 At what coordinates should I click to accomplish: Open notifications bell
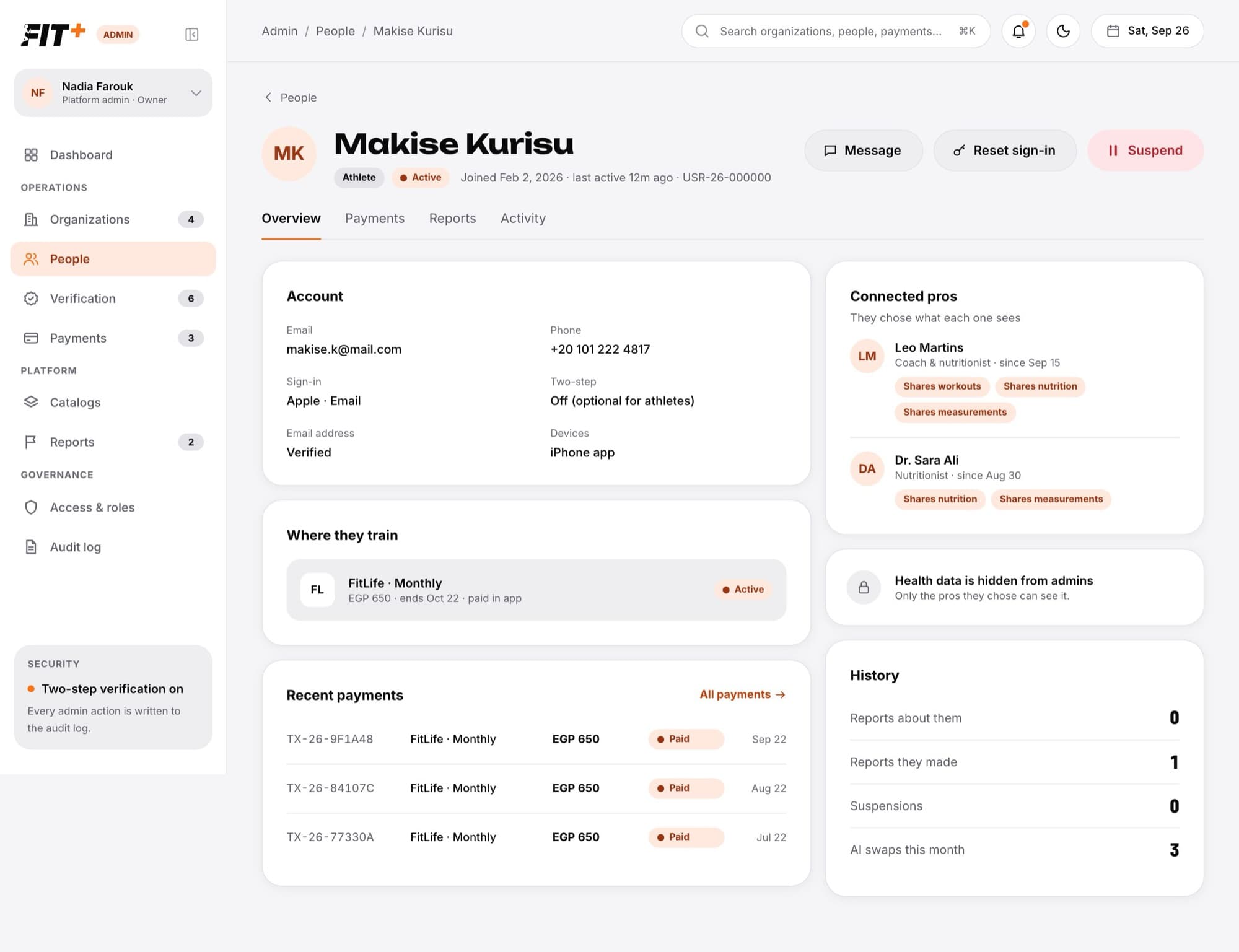(x=1018, y=31)
